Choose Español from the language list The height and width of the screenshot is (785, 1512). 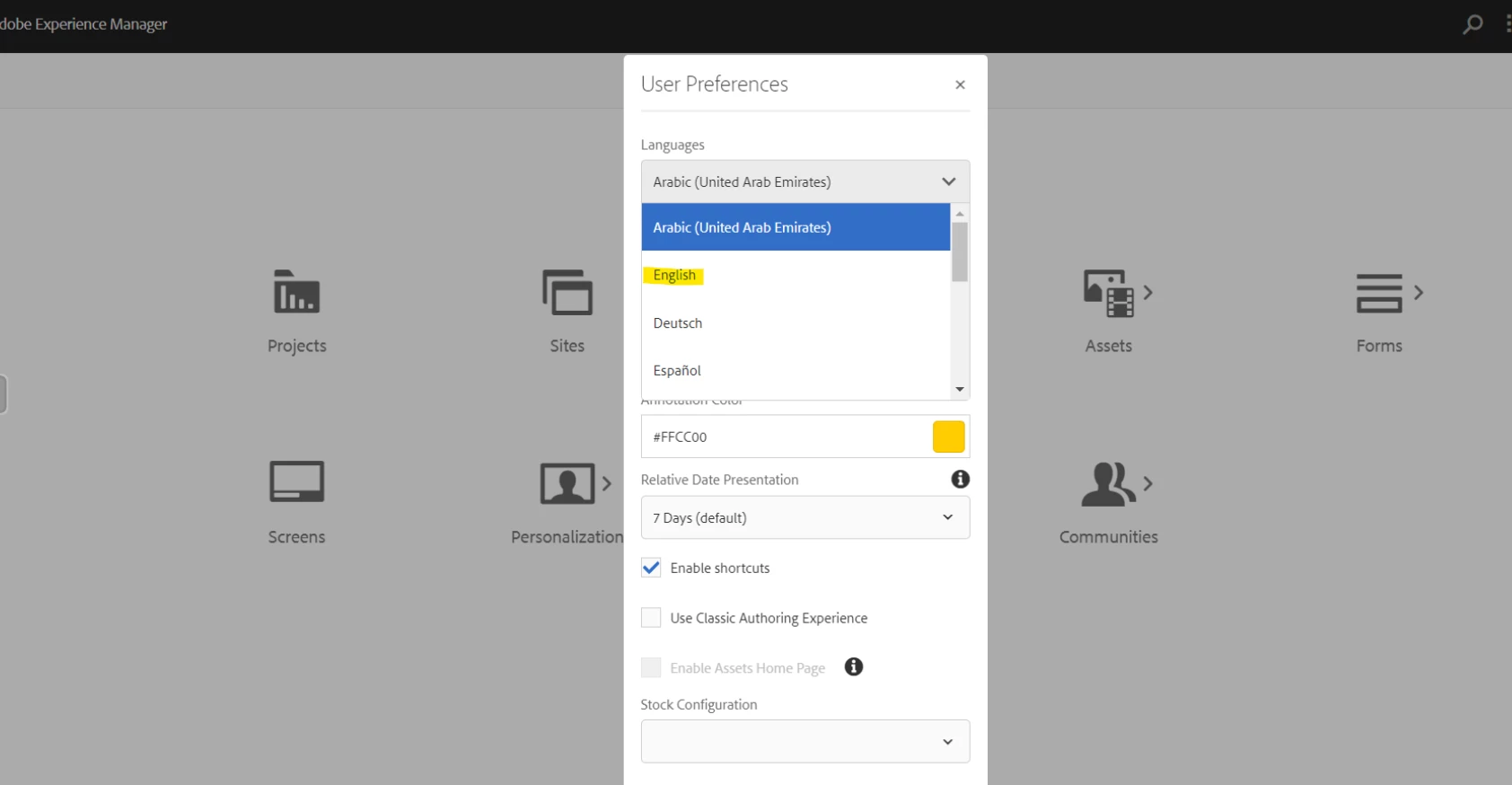tap(796, 370)
